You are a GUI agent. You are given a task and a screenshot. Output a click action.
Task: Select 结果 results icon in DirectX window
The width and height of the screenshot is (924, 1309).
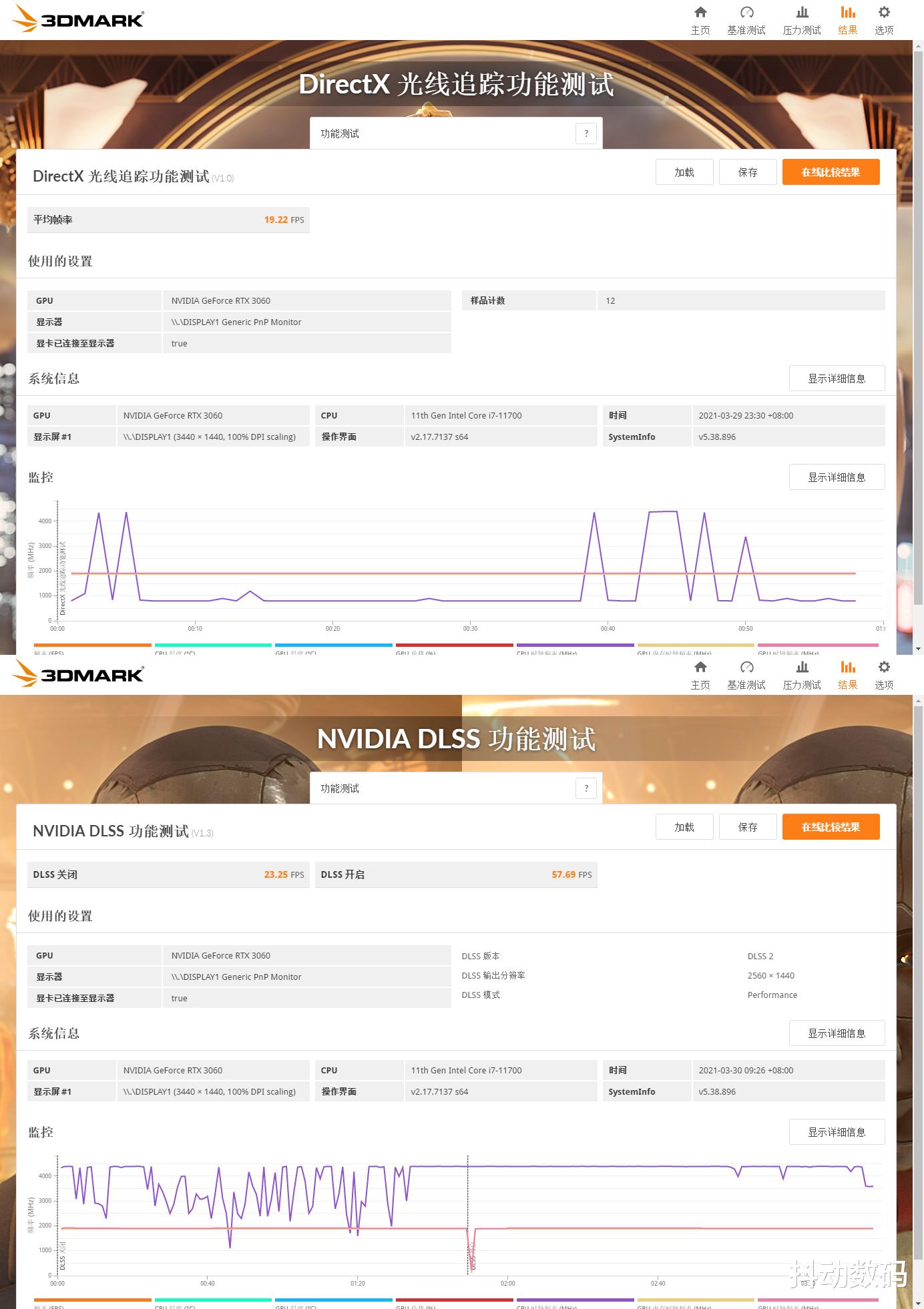[x=848, y=20]
